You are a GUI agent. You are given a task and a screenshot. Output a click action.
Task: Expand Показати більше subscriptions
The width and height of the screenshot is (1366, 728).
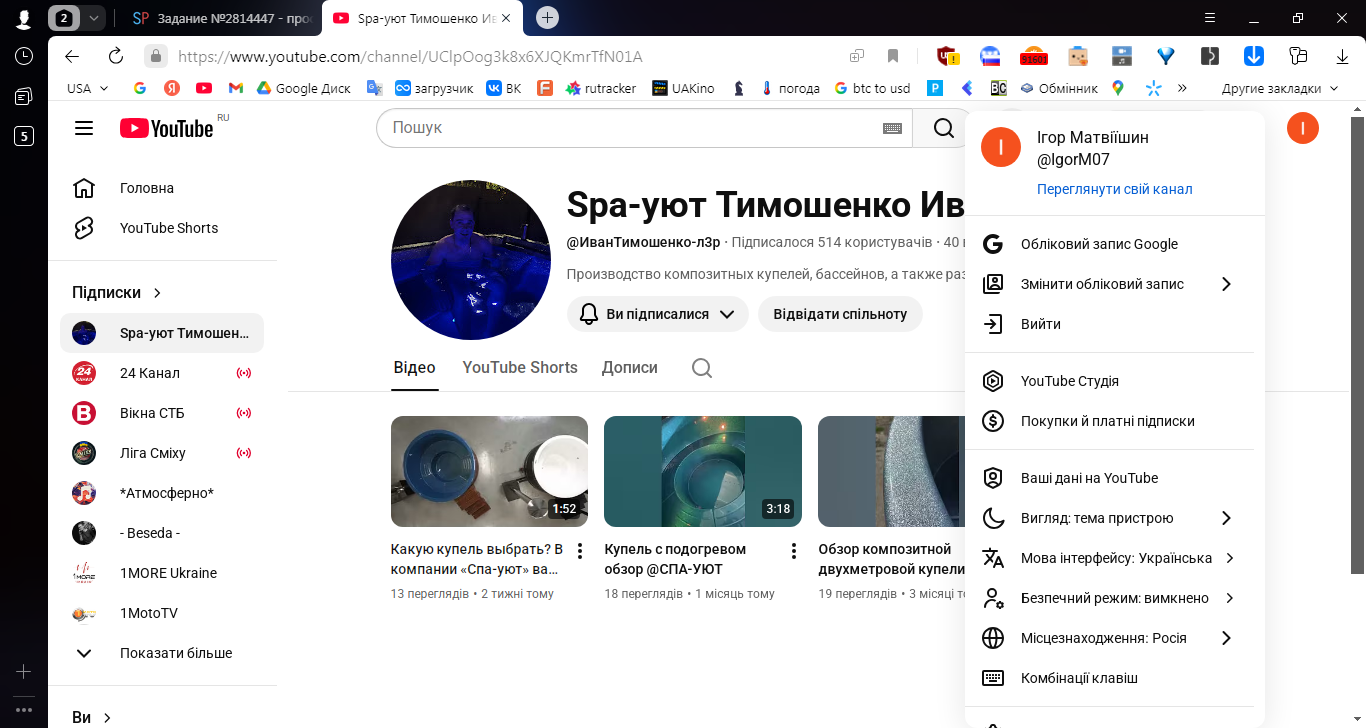click(162, 653)
